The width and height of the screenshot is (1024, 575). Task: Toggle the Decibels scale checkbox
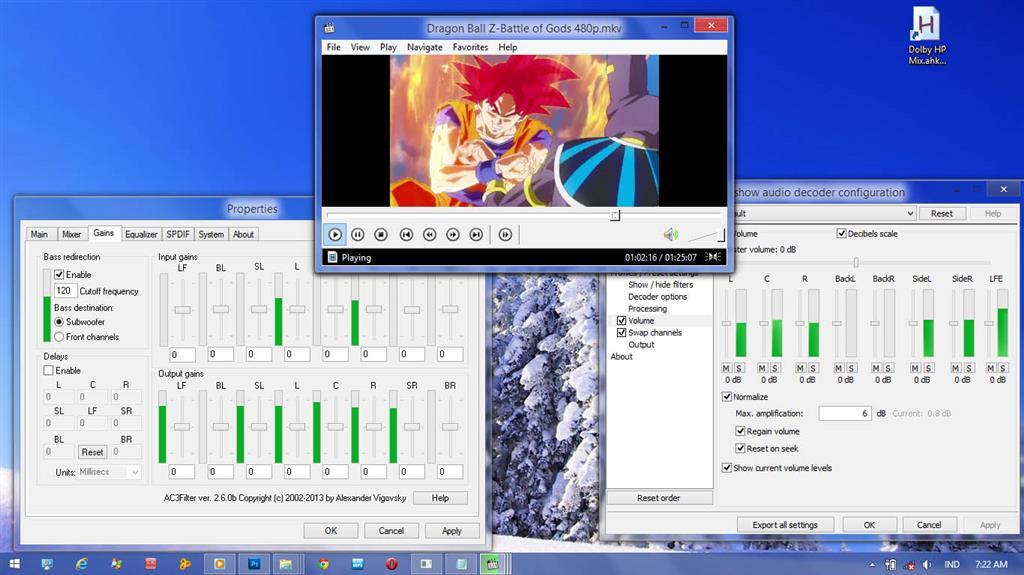841,234
